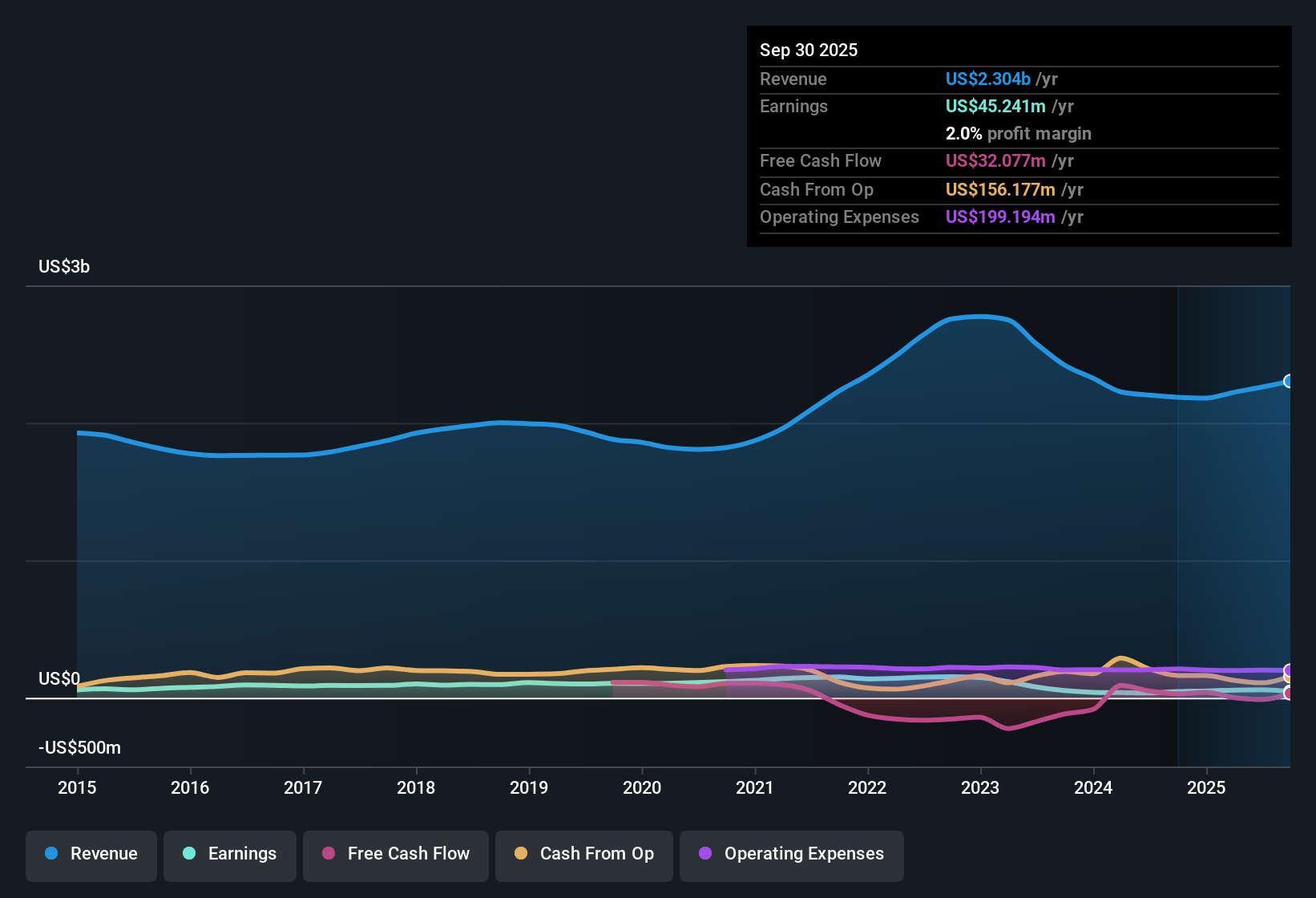Click the 2021 label on the x-axis

click(x=755, y=788)
